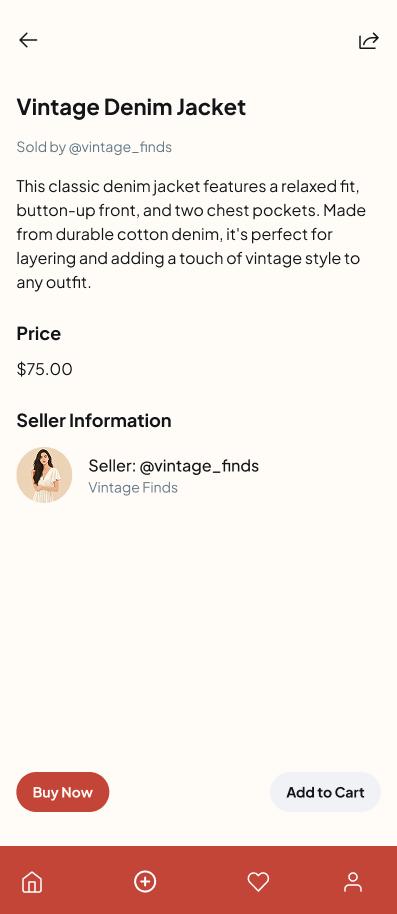Open favorites with the heart icon

[258, 881]
